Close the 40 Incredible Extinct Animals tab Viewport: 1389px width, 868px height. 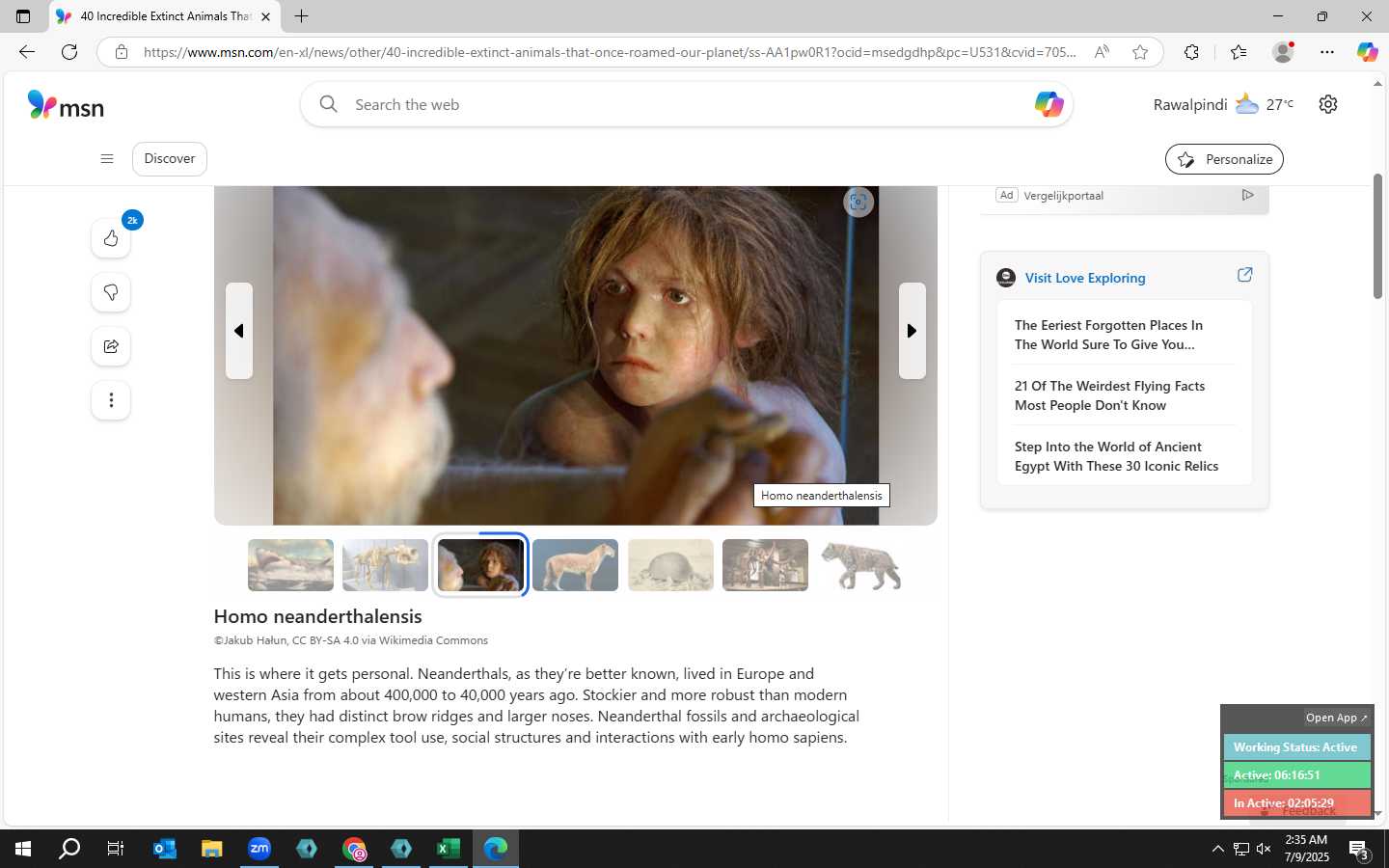pyautogui.click(x=265, y=16)
